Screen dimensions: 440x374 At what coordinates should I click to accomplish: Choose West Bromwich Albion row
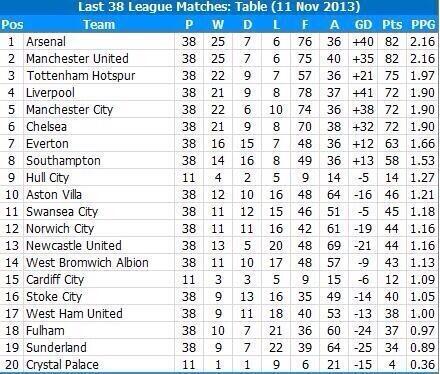[220, 263]
